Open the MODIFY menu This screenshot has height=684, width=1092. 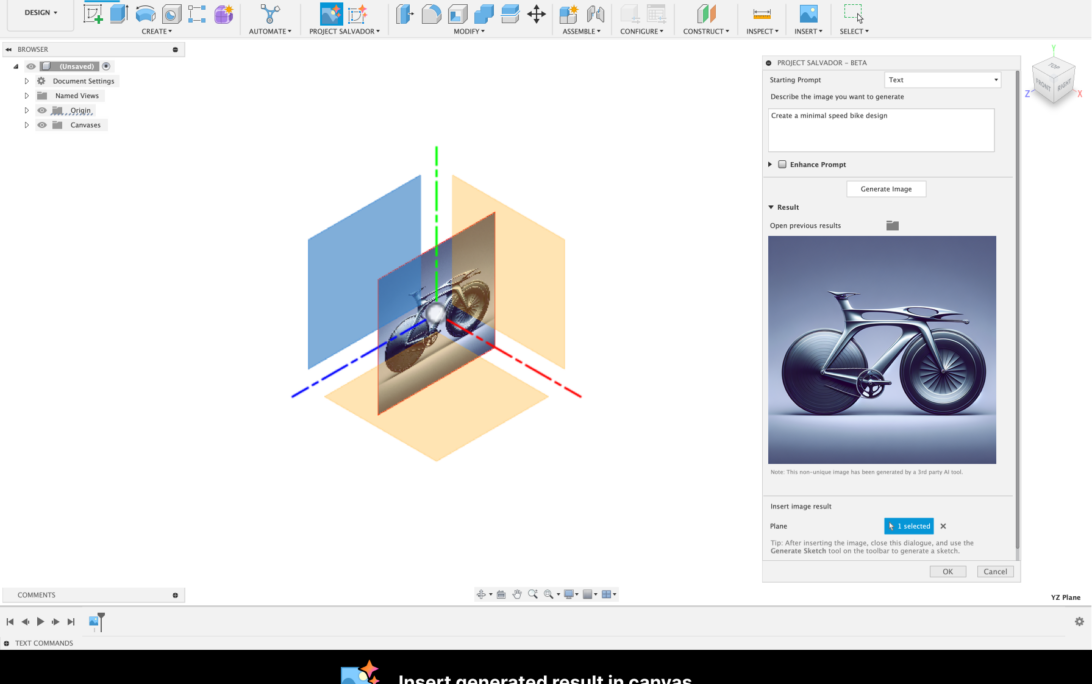tap(468, 32)
